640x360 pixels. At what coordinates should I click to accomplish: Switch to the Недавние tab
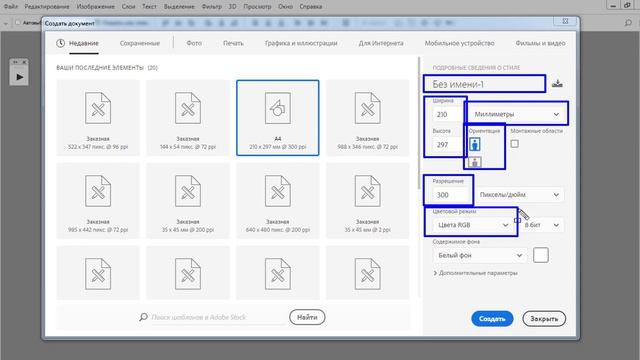click(x=84, y=43)
